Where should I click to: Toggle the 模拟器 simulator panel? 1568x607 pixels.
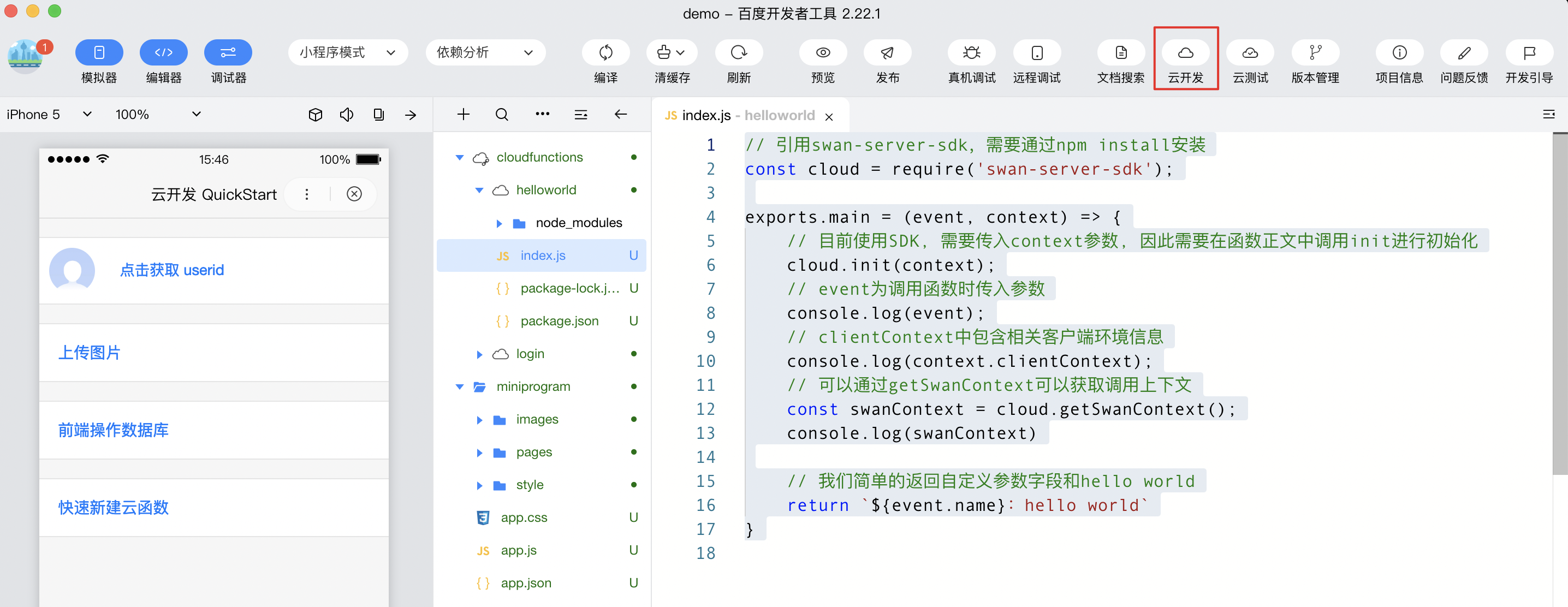point(99,53)
